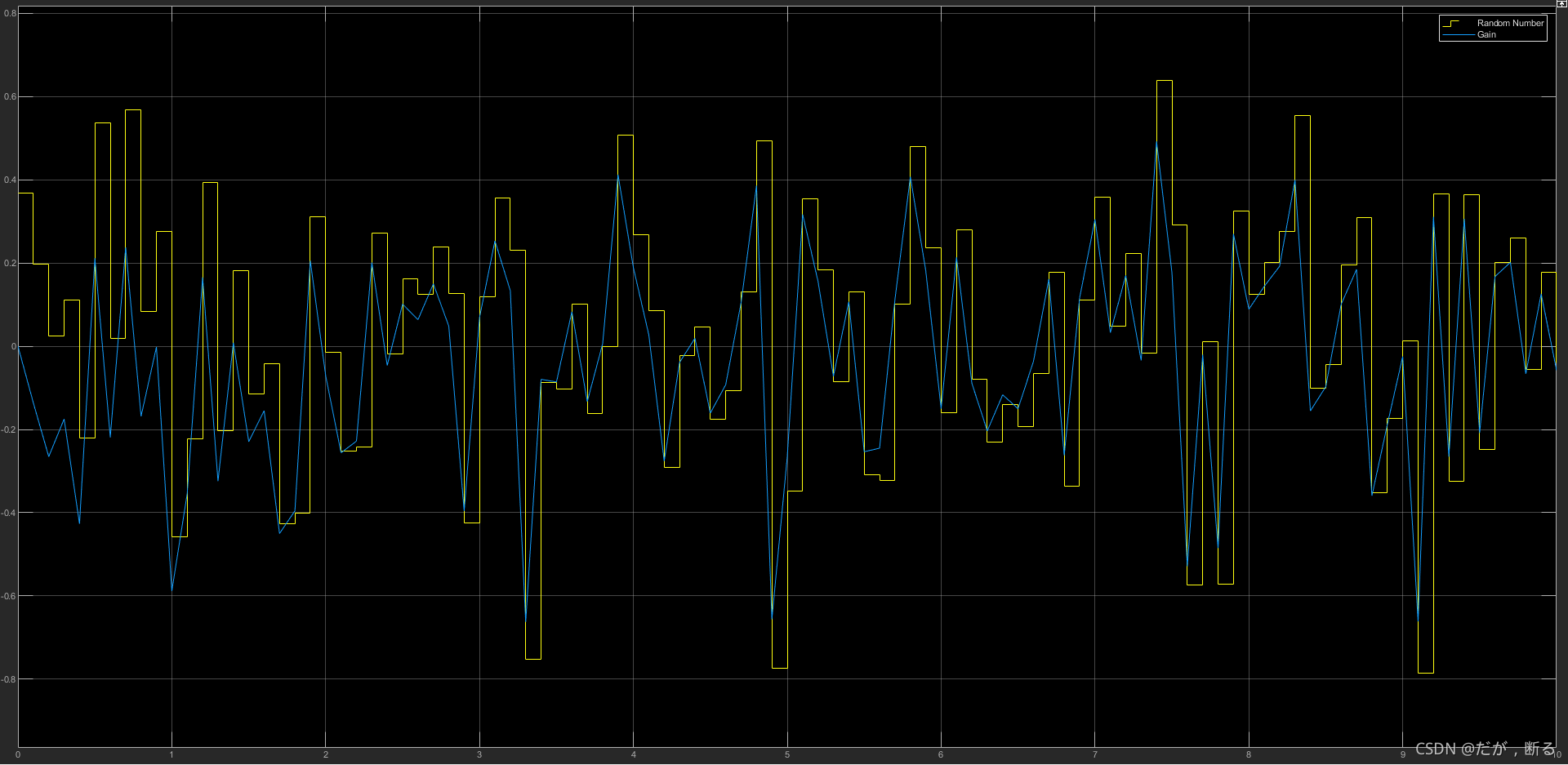Click the x-axis tick label 2
This screenshot has width=1568, height=765.
[326, 754]
